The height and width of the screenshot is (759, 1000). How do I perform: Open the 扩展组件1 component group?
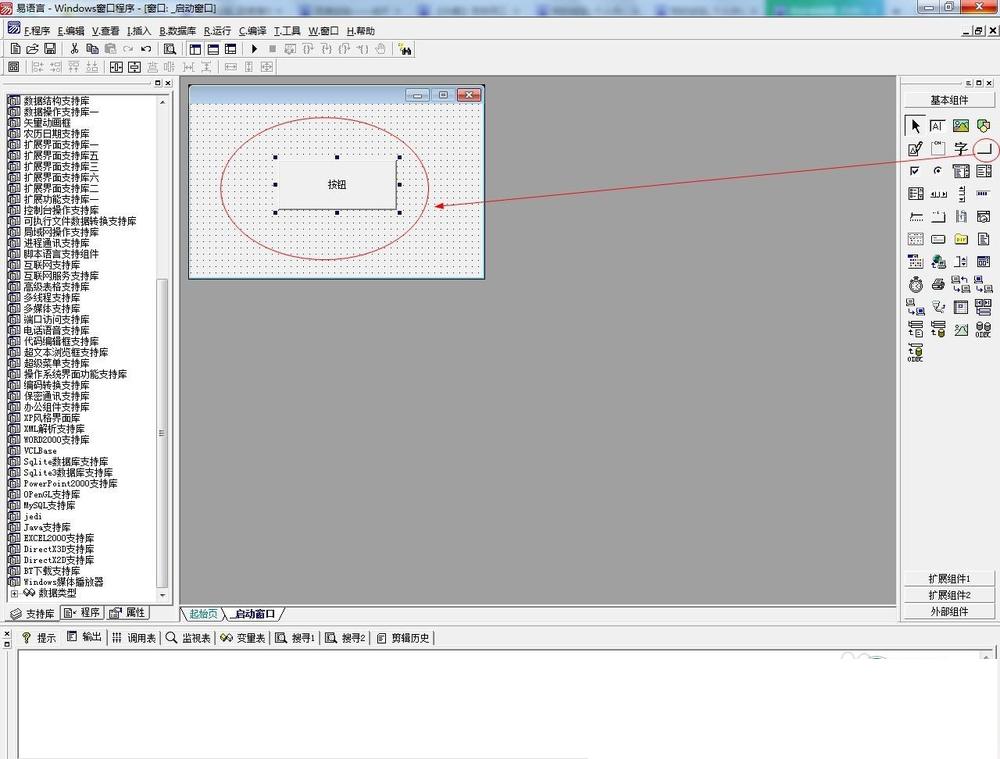pyautogui.click(x=948, y=579)
